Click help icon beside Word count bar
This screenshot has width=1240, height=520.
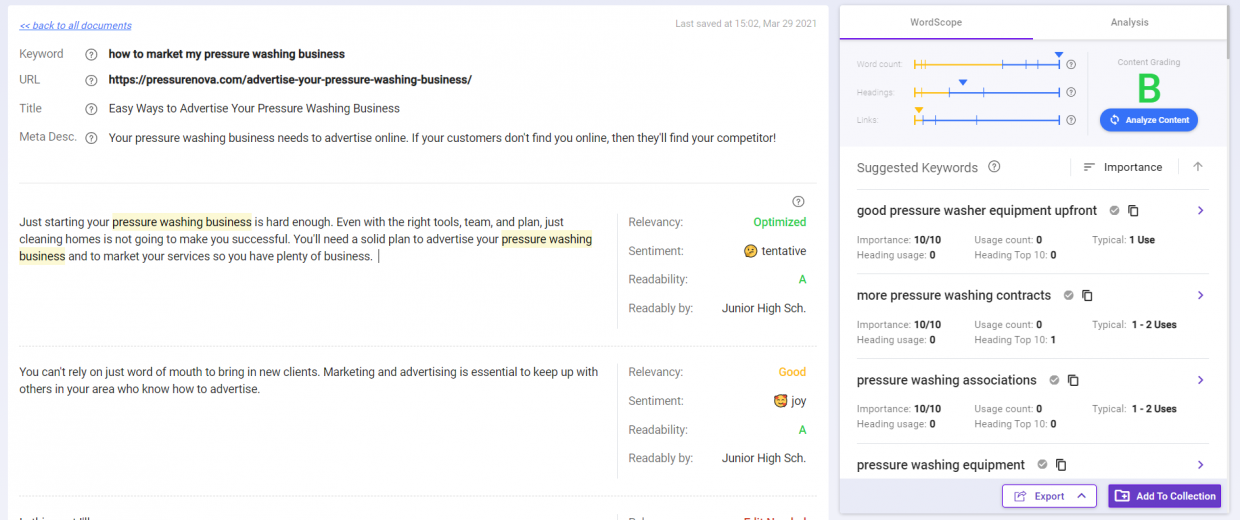[x=1071, y=64]
